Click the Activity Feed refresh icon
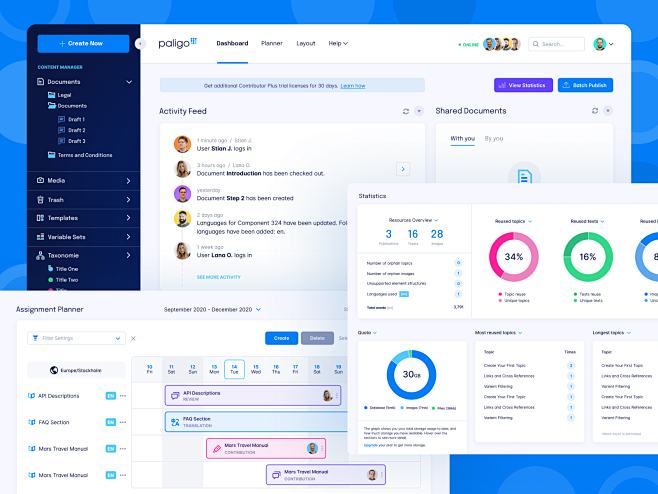This screenshot has width=658, height=494. (x=405, y=111)
